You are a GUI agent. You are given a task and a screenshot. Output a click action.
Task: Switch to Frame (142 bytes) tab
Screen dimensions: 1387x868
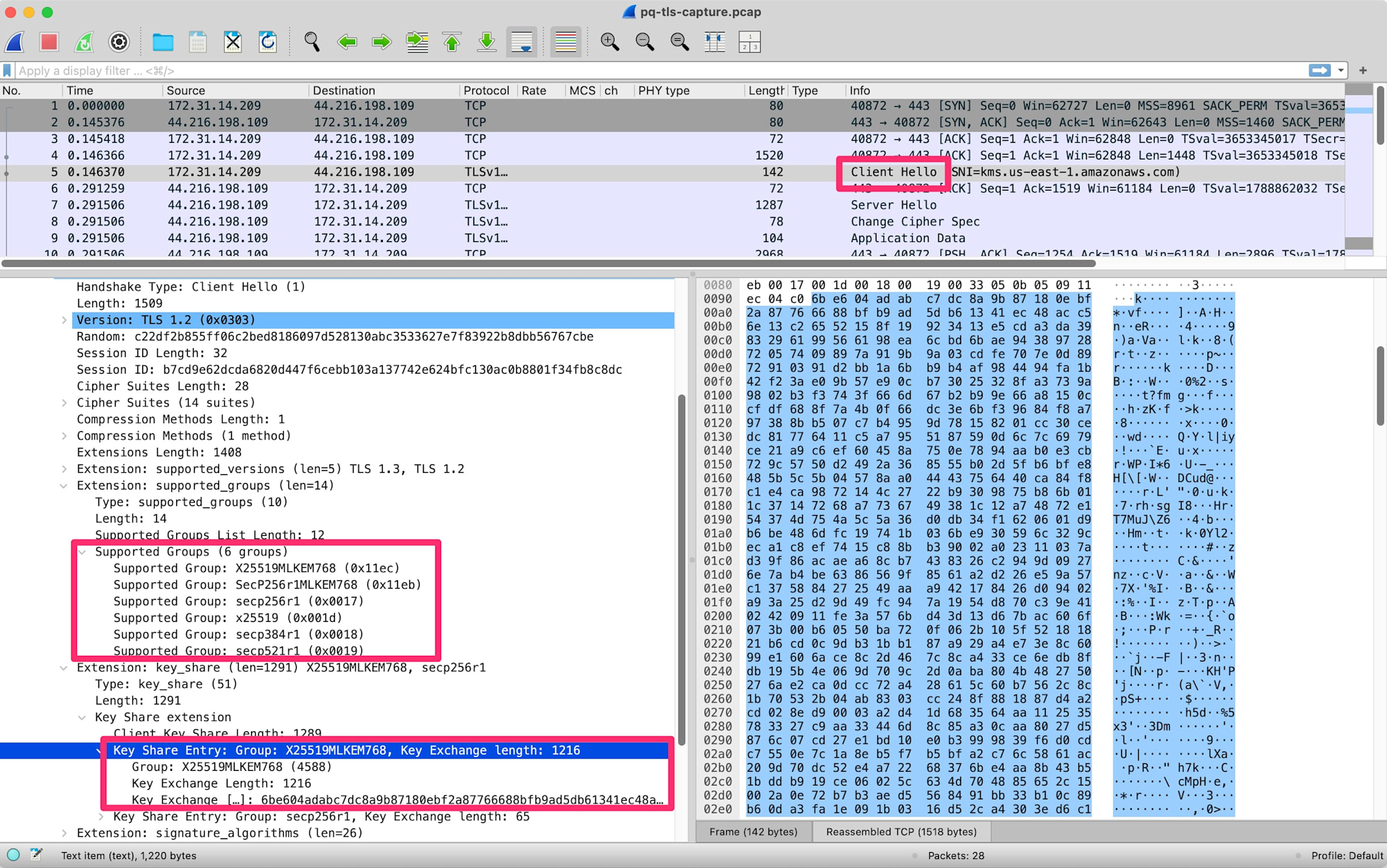[x=753, y=832]
